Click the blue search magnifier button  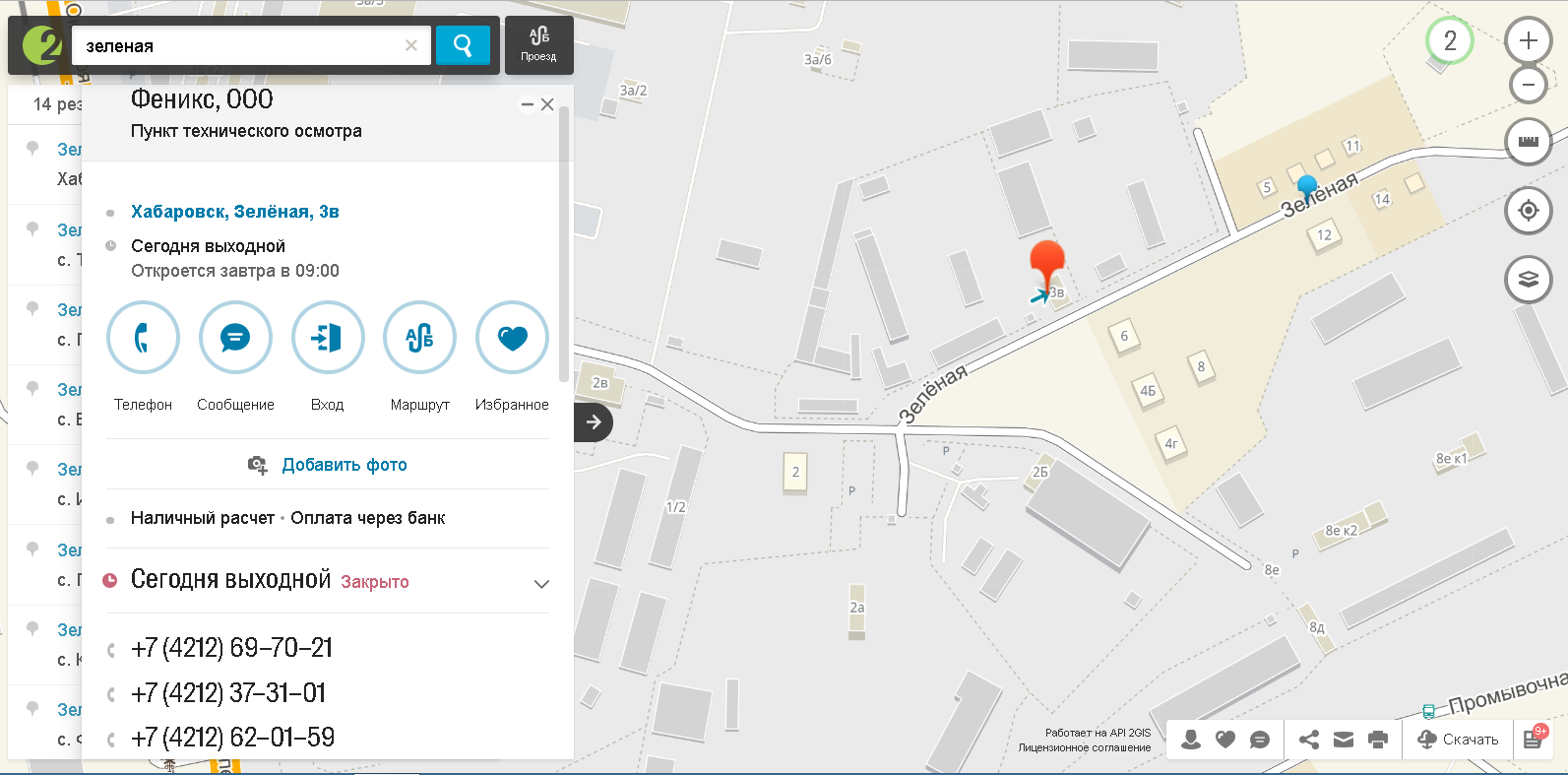pos(463,45)
